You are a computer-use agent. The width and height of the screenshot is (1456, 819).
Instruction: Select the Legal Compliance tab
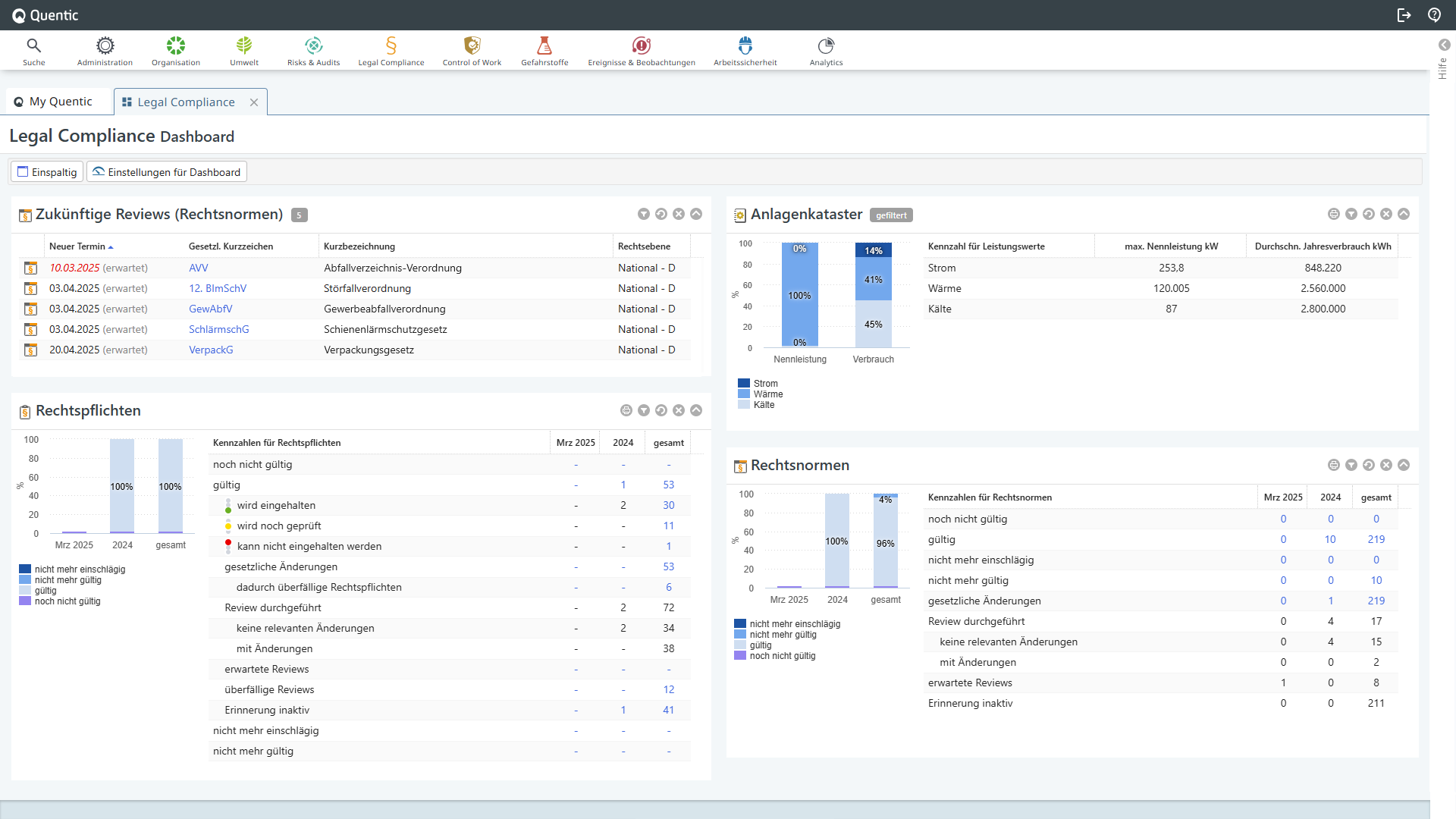pyautogui.click(x=186, y=102)
